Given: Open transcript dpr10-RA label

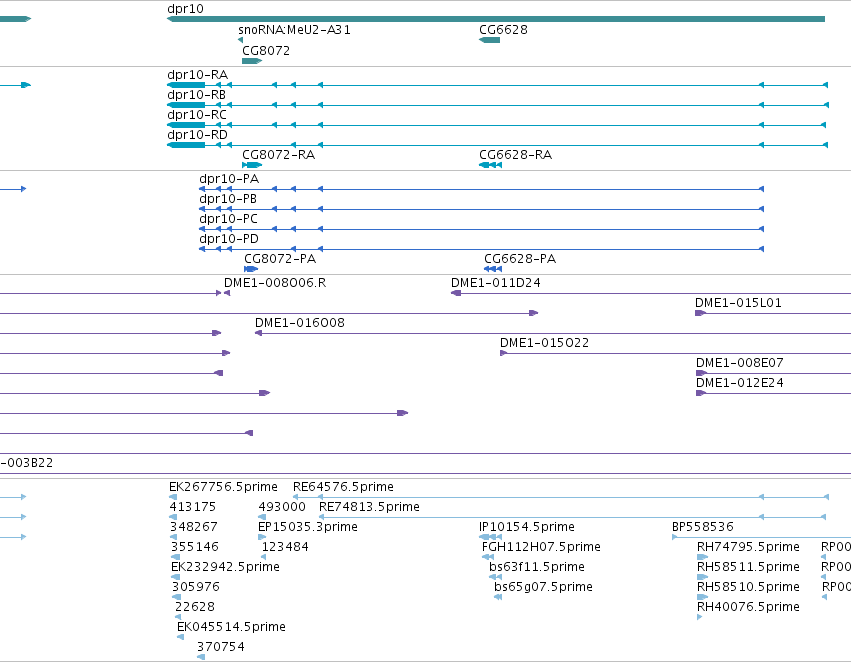Looking at the screenshot, I should click(198, 75).
